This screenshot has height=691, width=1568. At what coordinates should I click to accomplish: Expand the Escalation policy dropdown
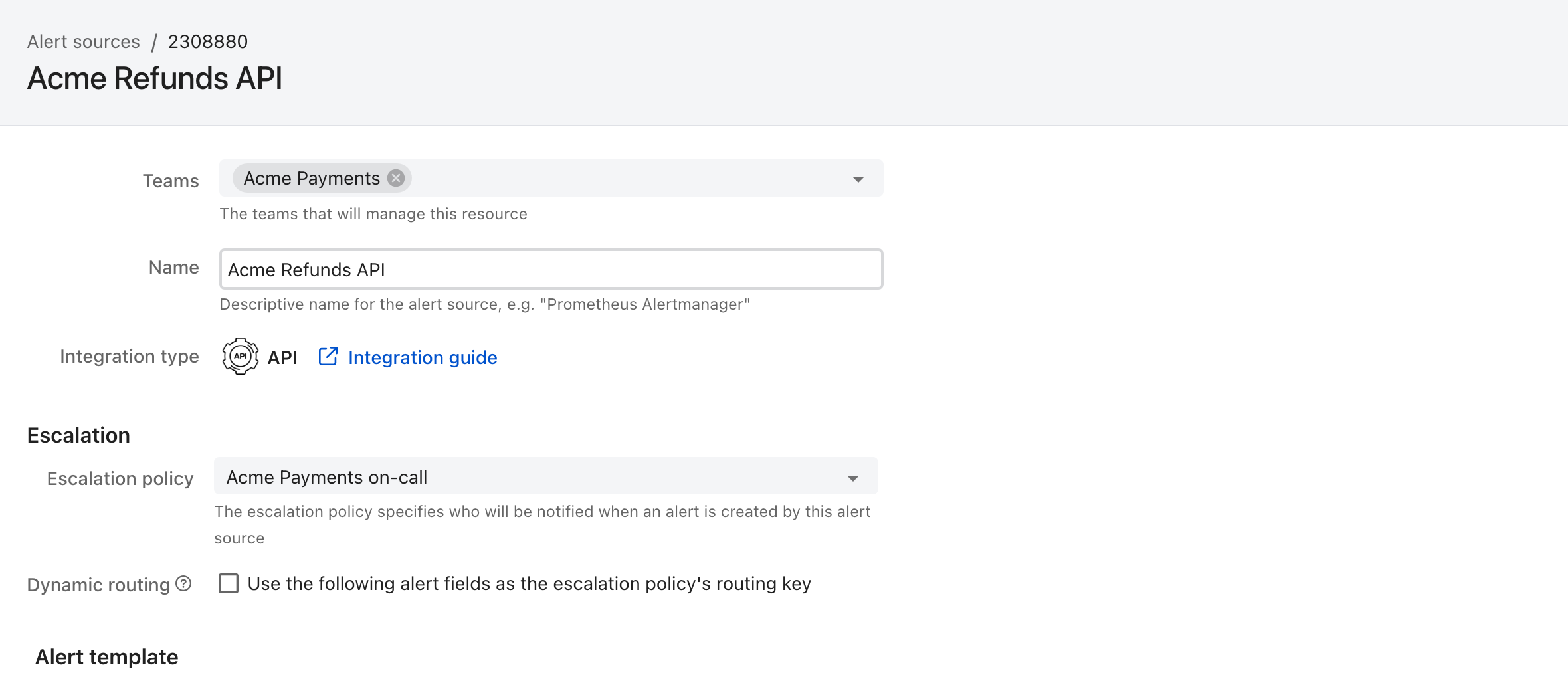(x=545, y=476)
